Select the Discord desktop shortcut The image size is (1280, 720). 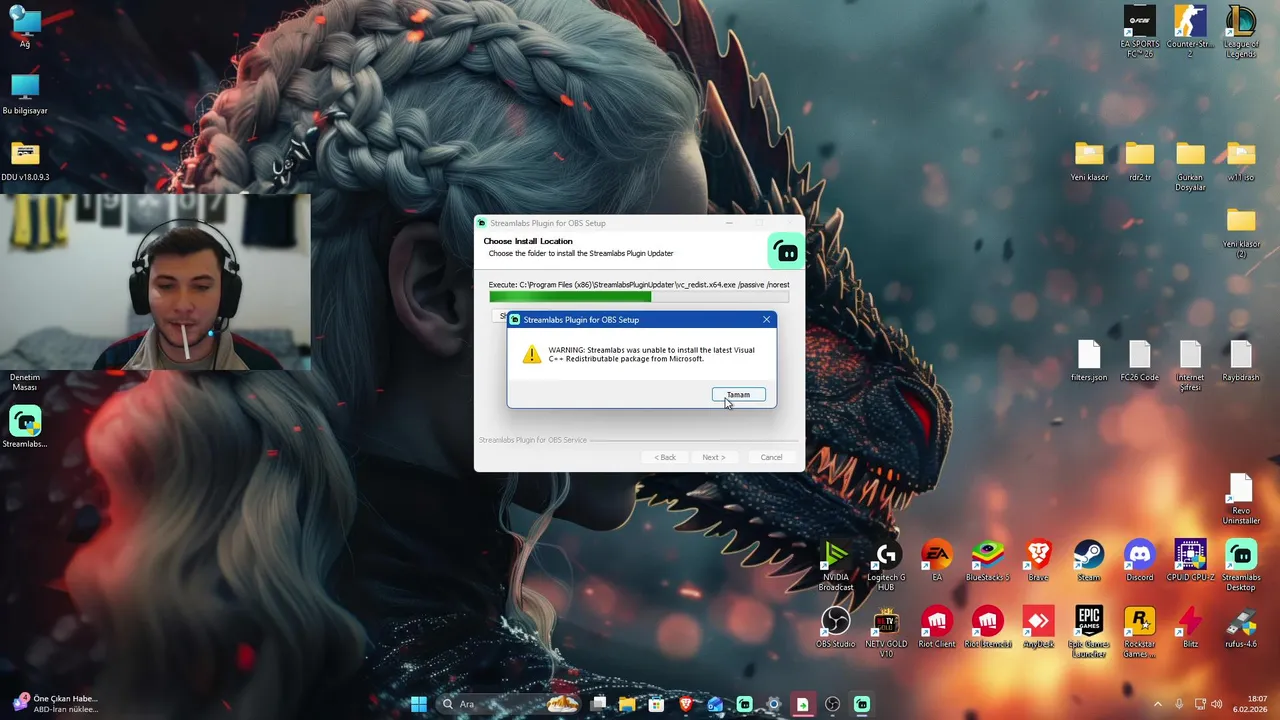[x=1139, y=561]
